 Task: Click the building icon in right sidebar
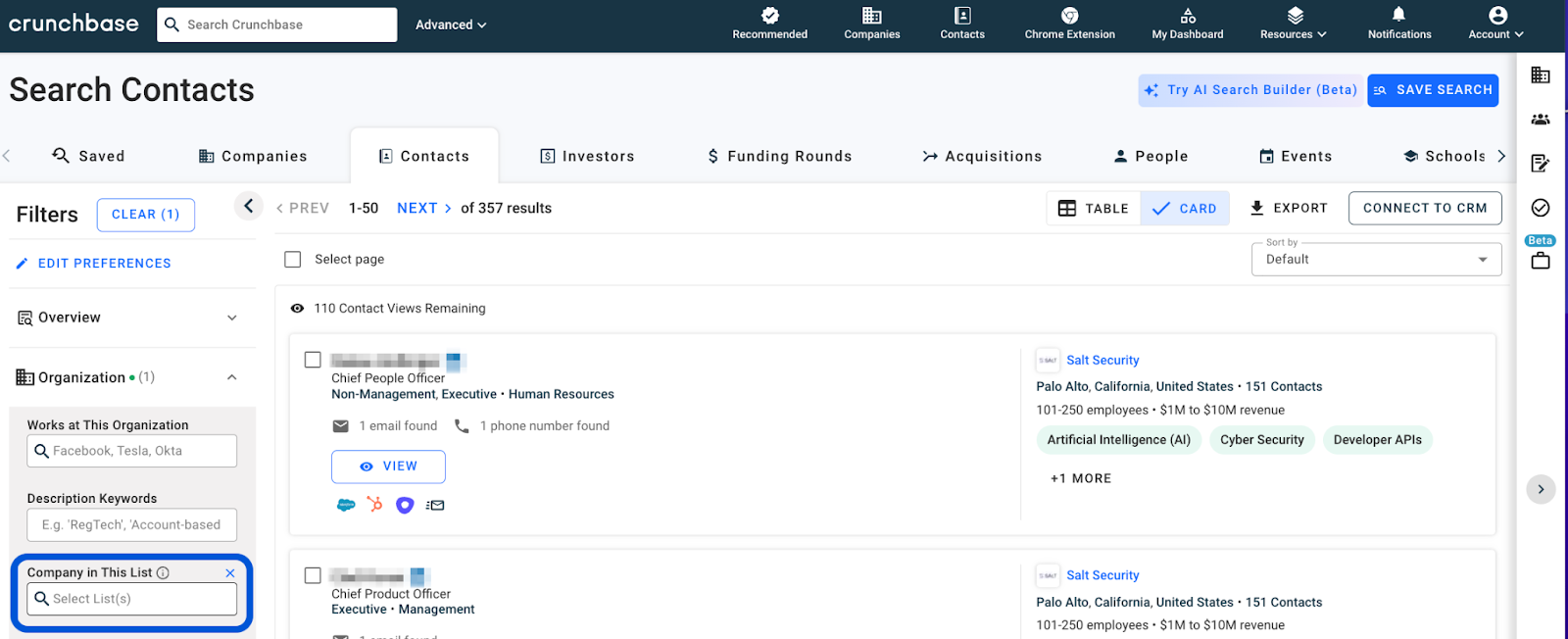point(1541,75)
